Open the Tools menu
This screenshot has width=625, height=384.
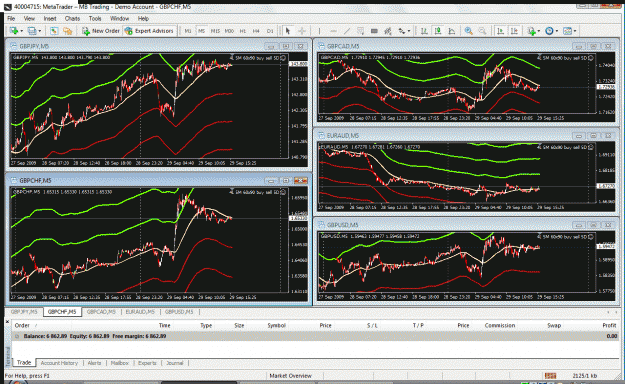(95, 18)
